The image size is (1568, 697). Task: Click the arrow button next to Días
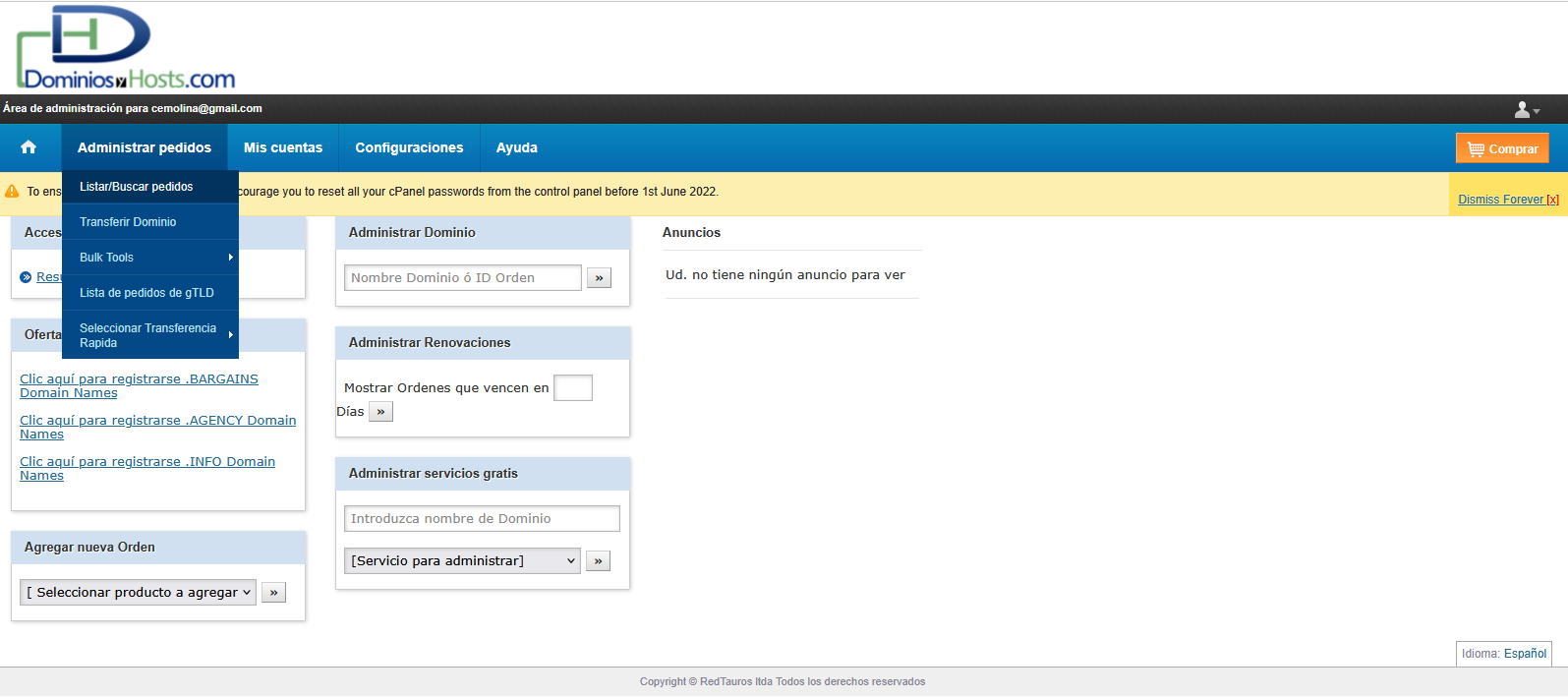coord(380,412)
